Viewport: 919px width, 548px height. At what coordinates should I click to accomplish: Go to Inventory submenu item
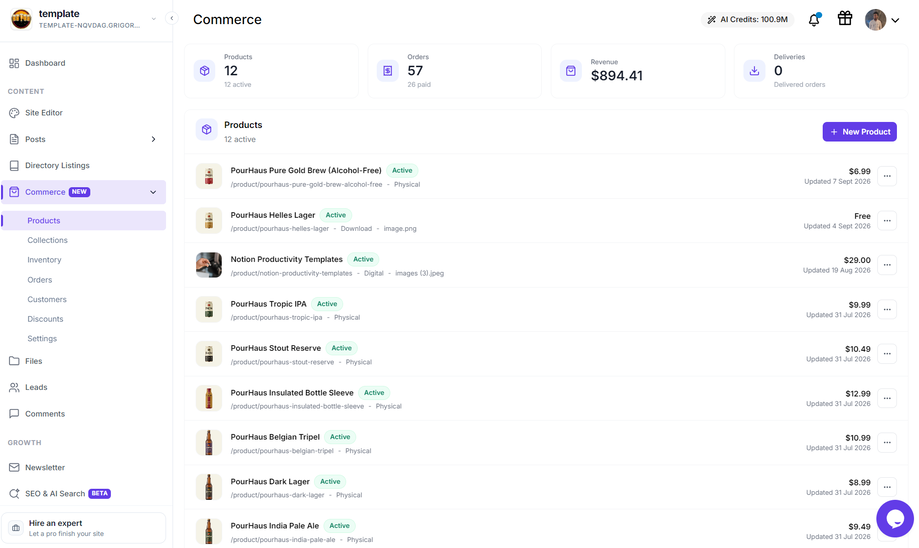(44, 260)
